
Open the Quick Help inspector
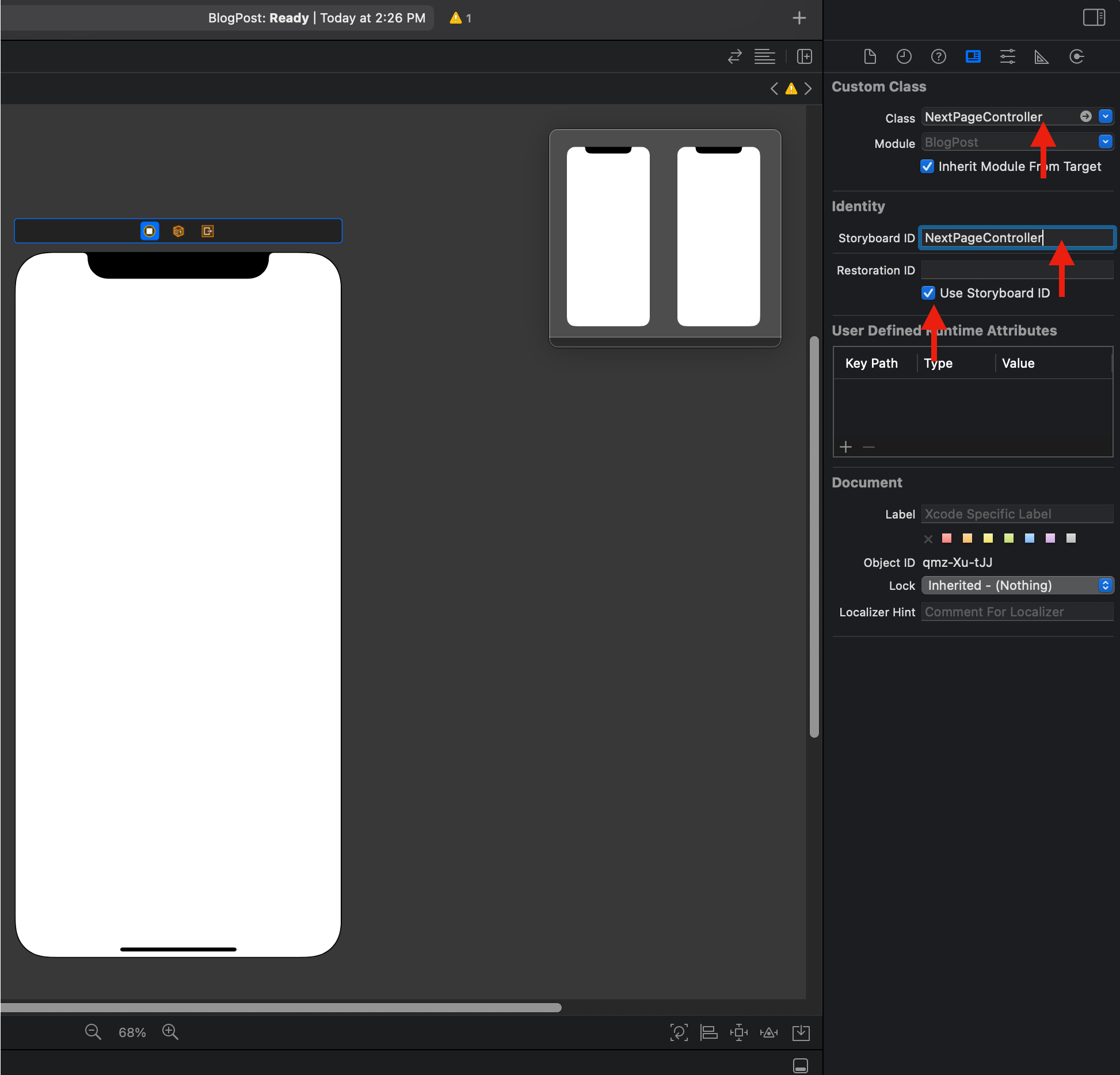click(x=938, y=56)
